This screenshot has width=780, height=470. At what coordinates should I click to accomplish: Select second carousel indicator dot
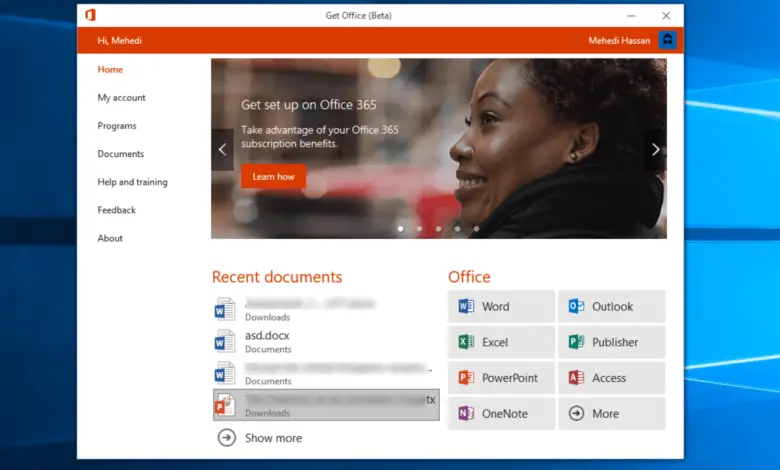(419, 229)
